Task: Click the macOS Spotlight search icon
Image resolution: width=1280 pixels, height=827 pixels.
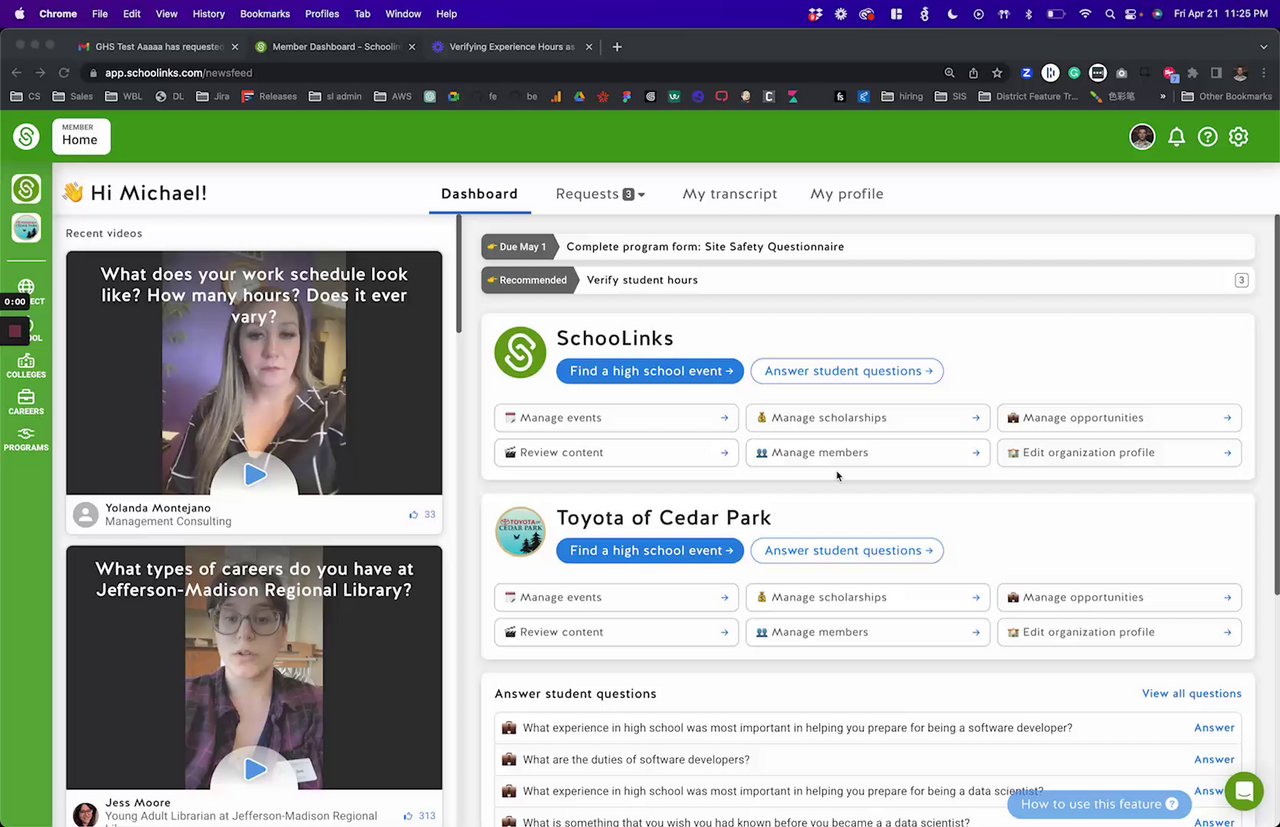Action: (1111, 14)
